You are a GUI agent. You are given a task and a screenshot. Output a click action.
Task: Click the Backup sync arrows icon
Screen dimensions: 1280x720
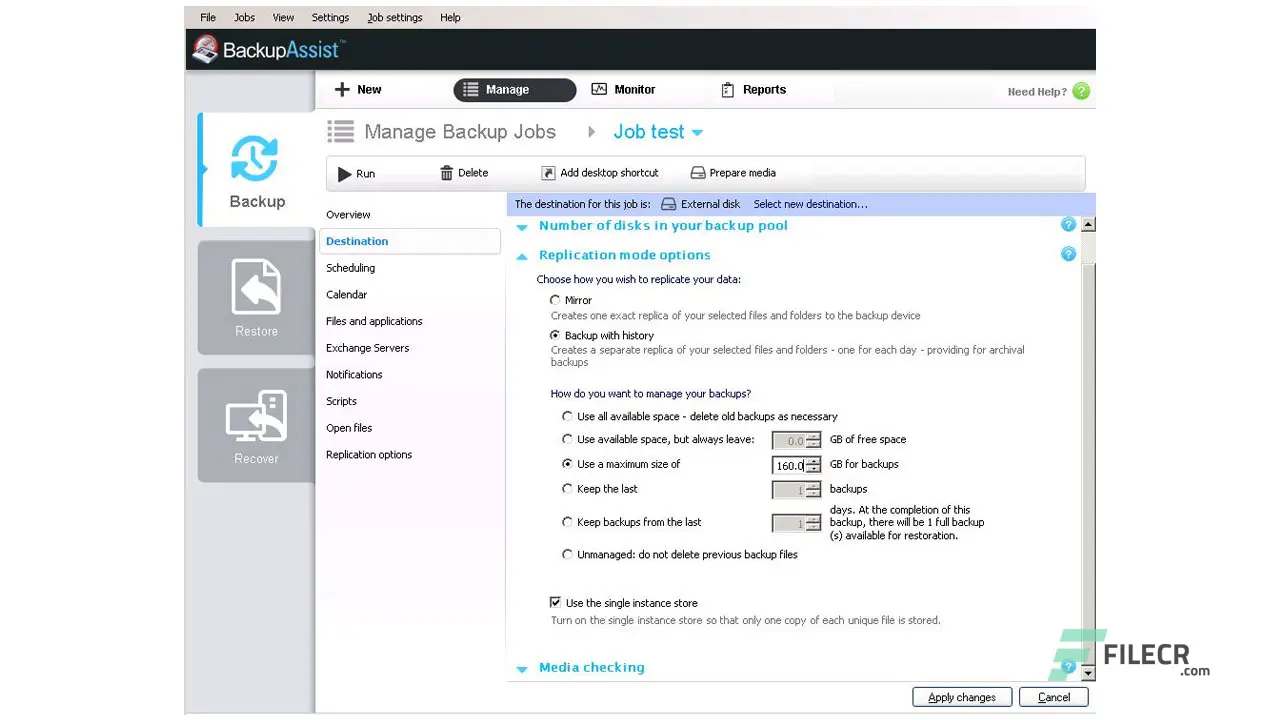pos(254,159)
